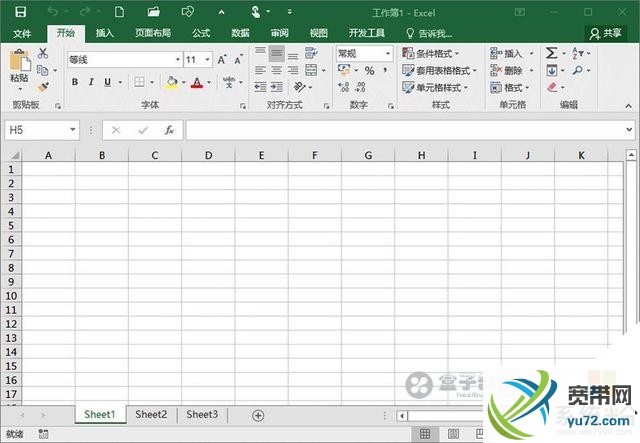Align text to the right
640x443 pixels.
pyautogui.click(x=293, y=70)
